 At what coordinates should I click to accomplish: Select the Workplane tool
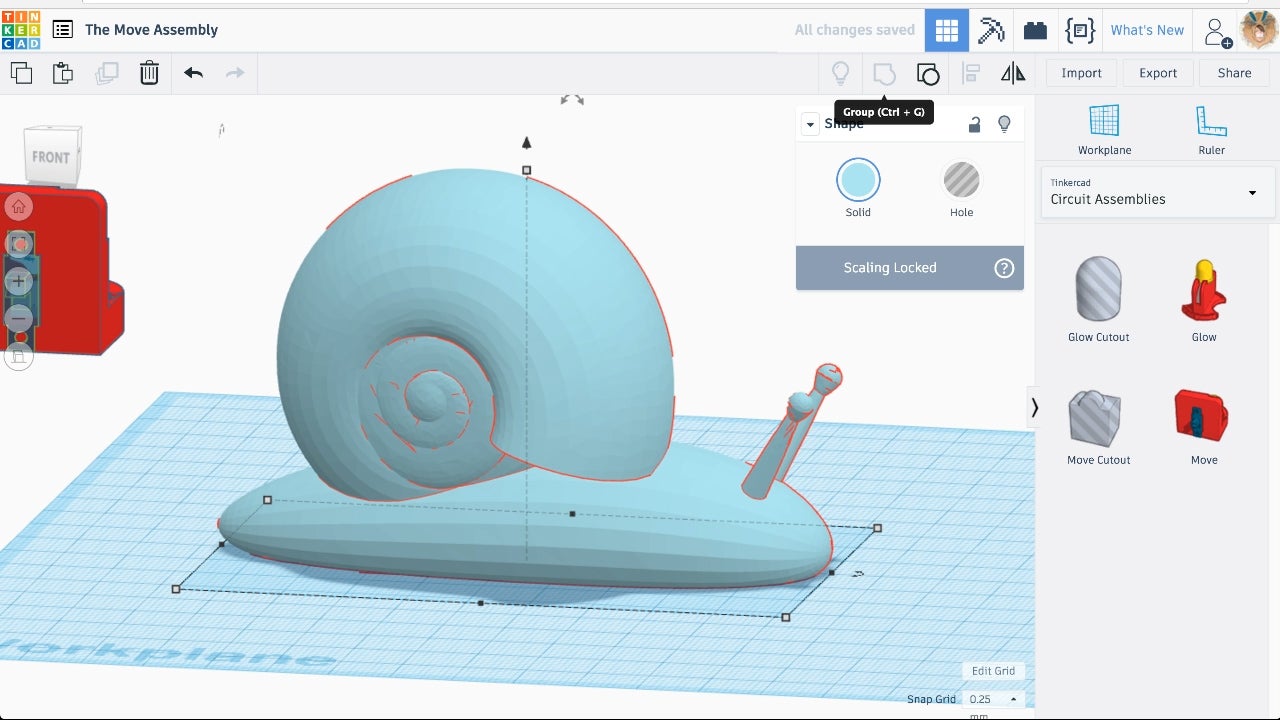(1104, 130)
